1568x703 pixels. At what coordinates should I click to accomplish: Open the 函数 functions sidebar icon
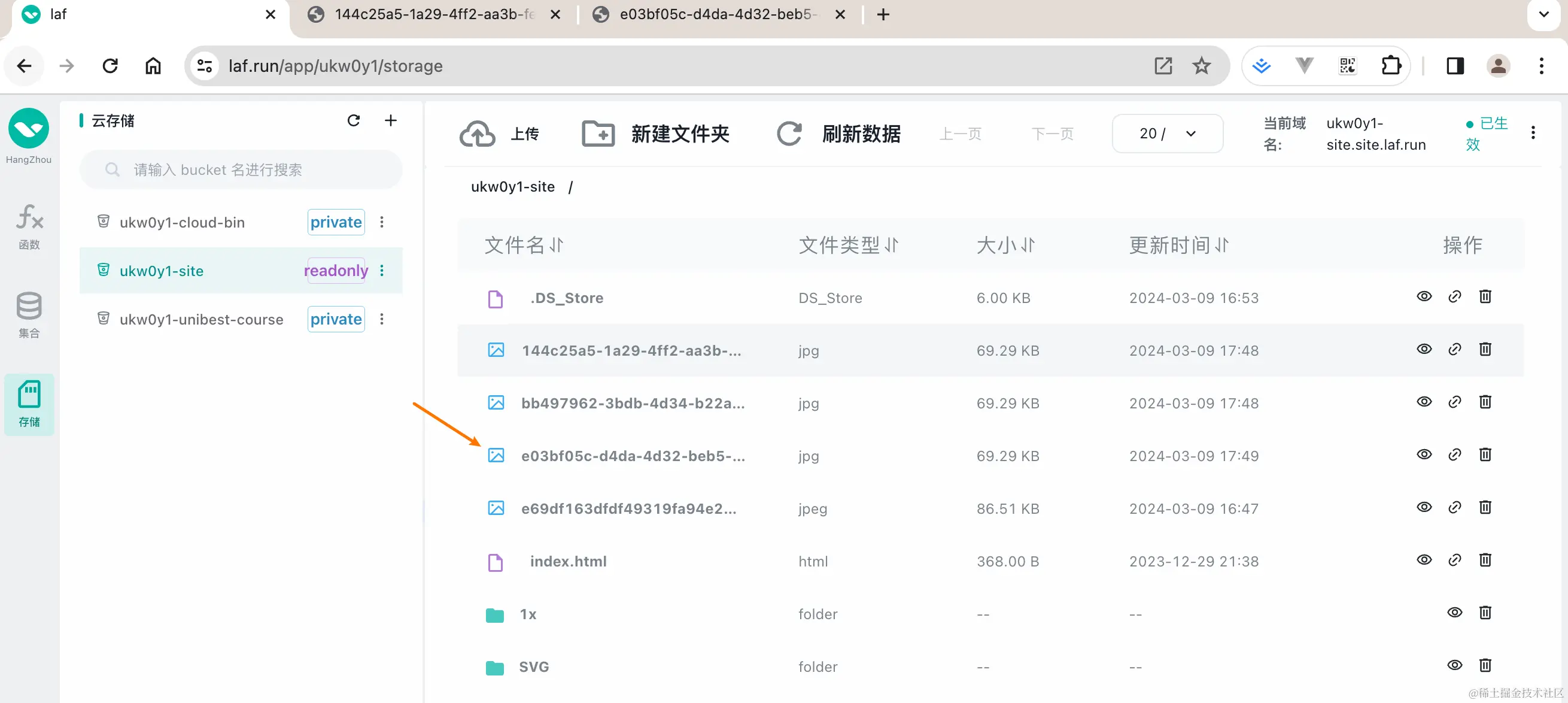(29, 226)
